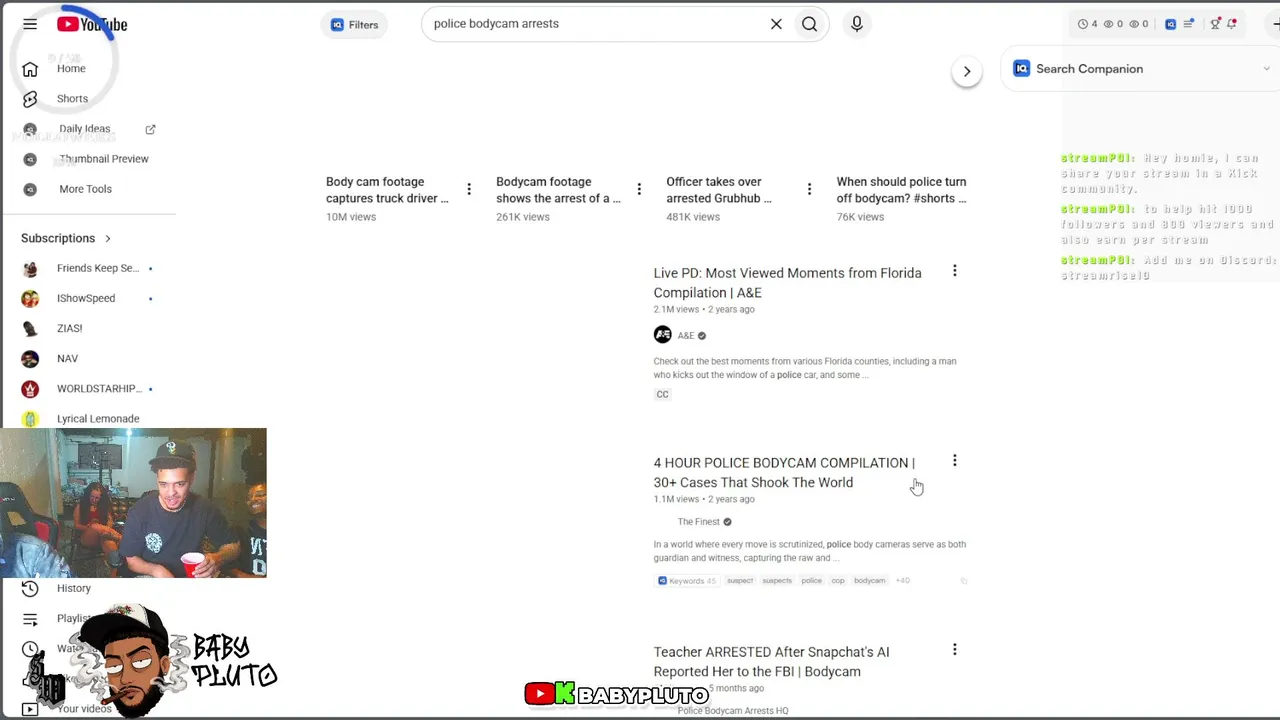Viewport: 1280px width, 720px height.
Task: Go to the YouTube logo home
Action: (92, 24)
